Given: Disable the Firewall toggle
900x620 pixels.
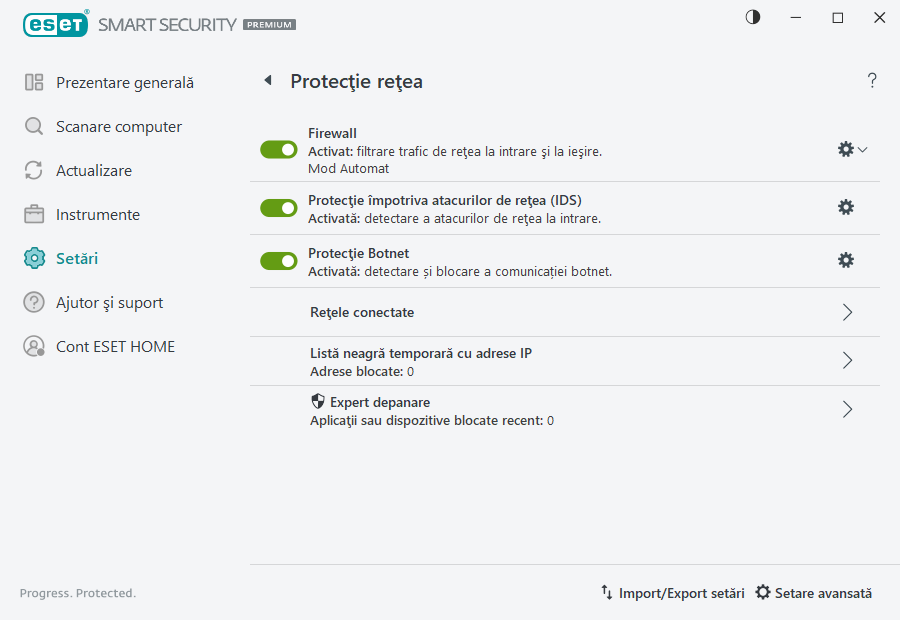Looking at the screenshot, I should coord(278,149).
